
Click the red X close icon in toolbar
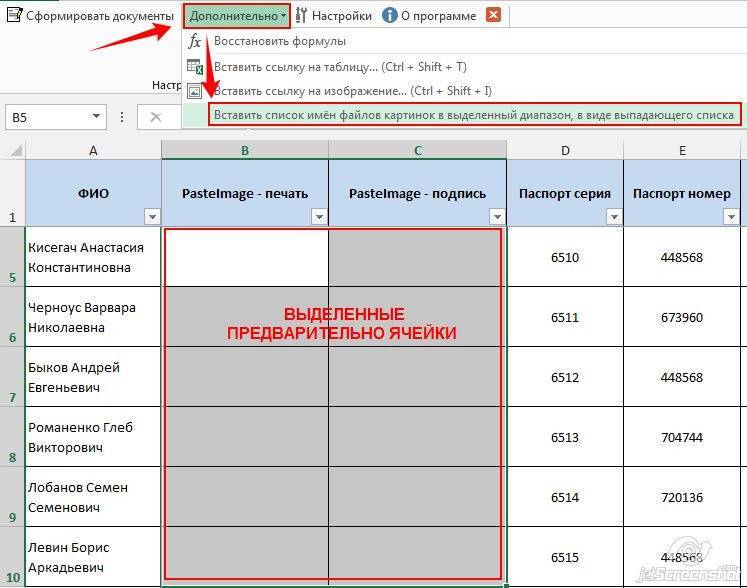(492, 16)
